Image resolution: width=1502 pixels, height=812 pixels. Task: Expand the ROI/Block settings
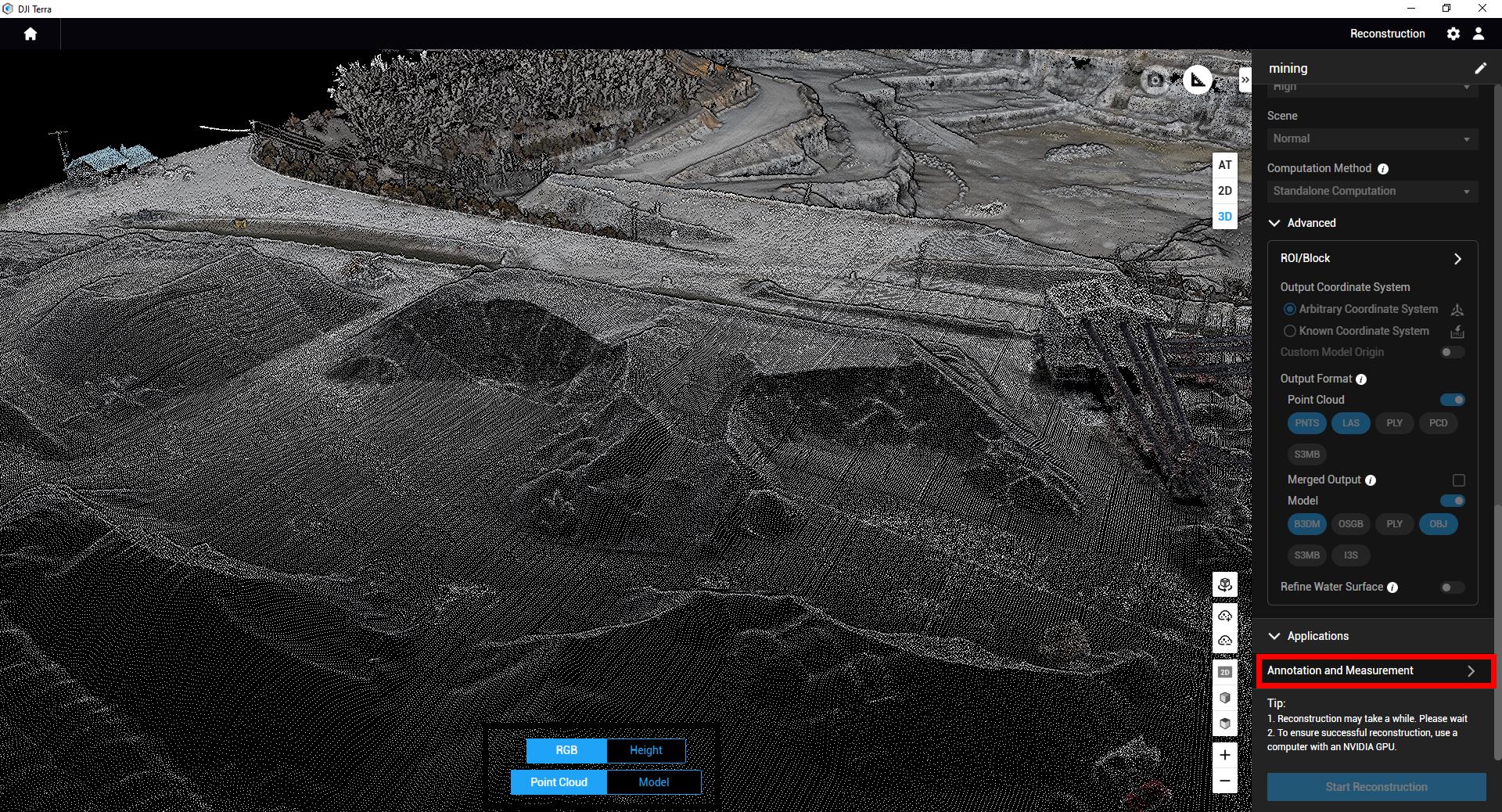1458,258
